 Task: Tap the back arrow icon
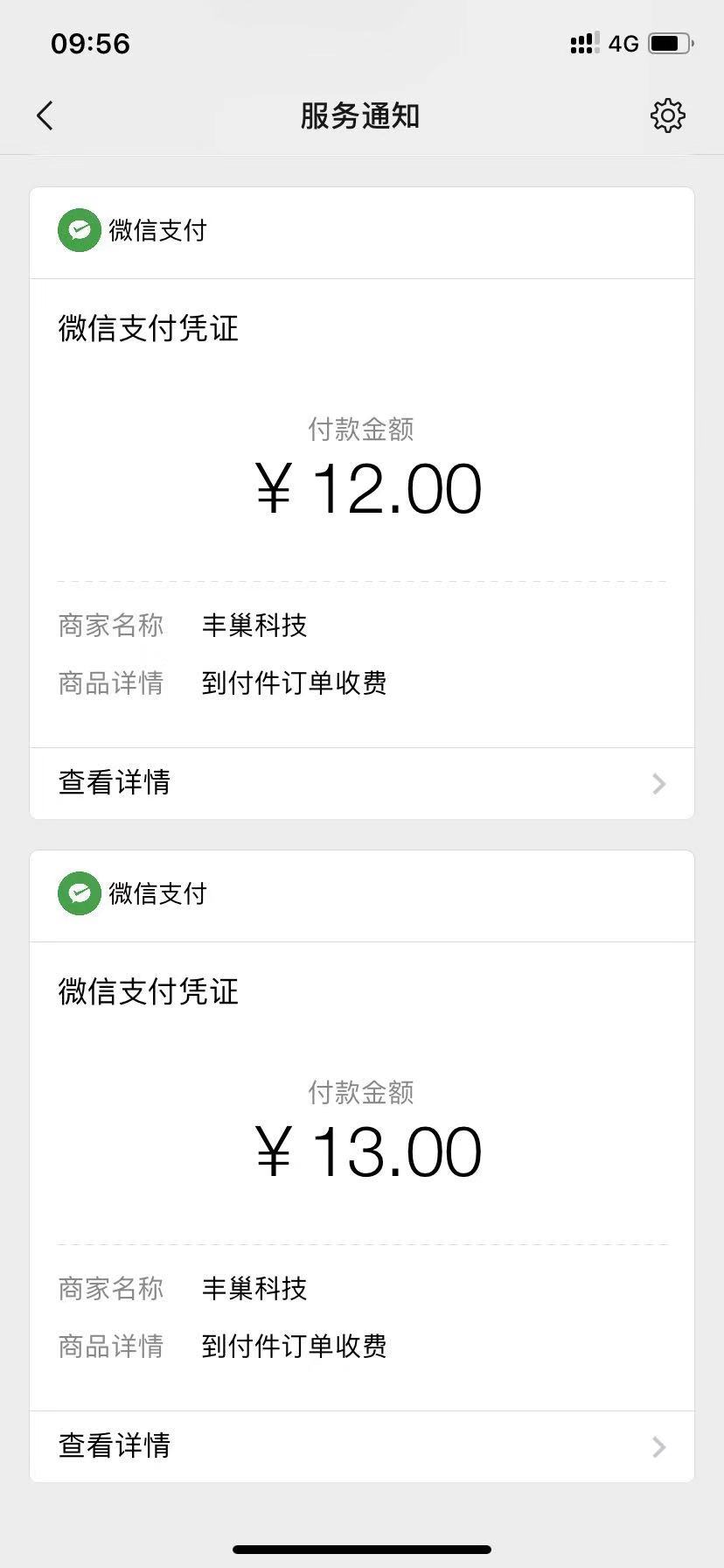pyautogui.click(x=45, y=115)
